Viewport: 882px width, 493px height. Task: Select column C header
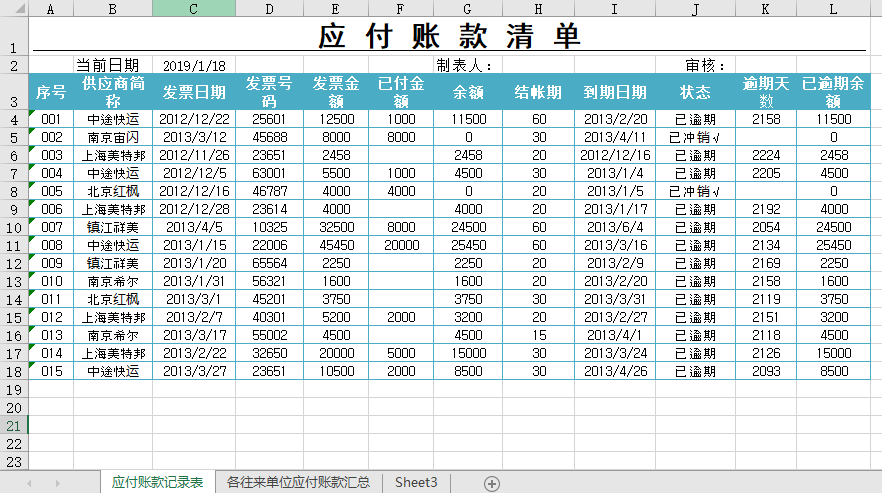click(x=193, y=8)
